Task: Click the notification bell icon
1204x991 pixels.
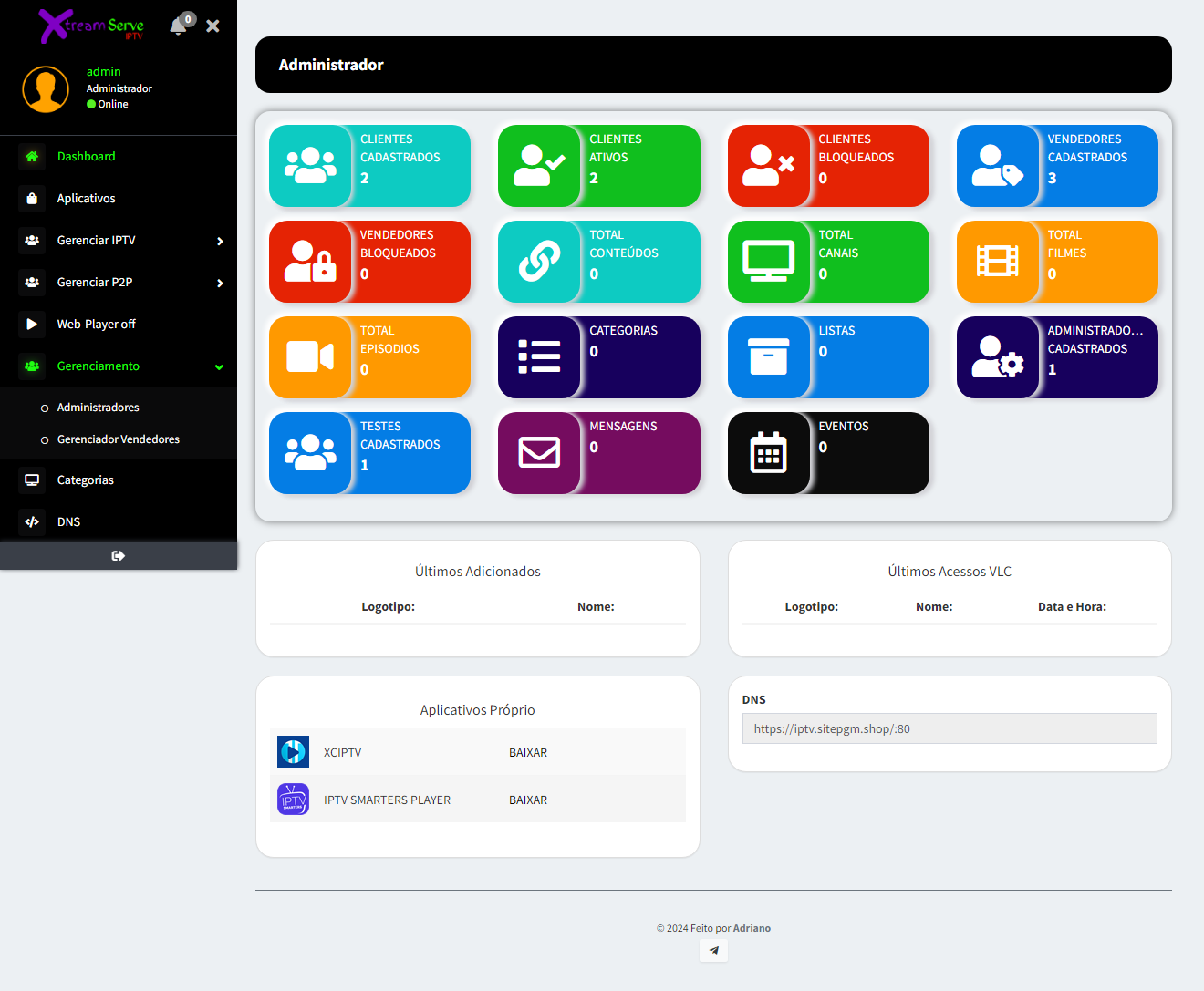Action: (179, 26)
